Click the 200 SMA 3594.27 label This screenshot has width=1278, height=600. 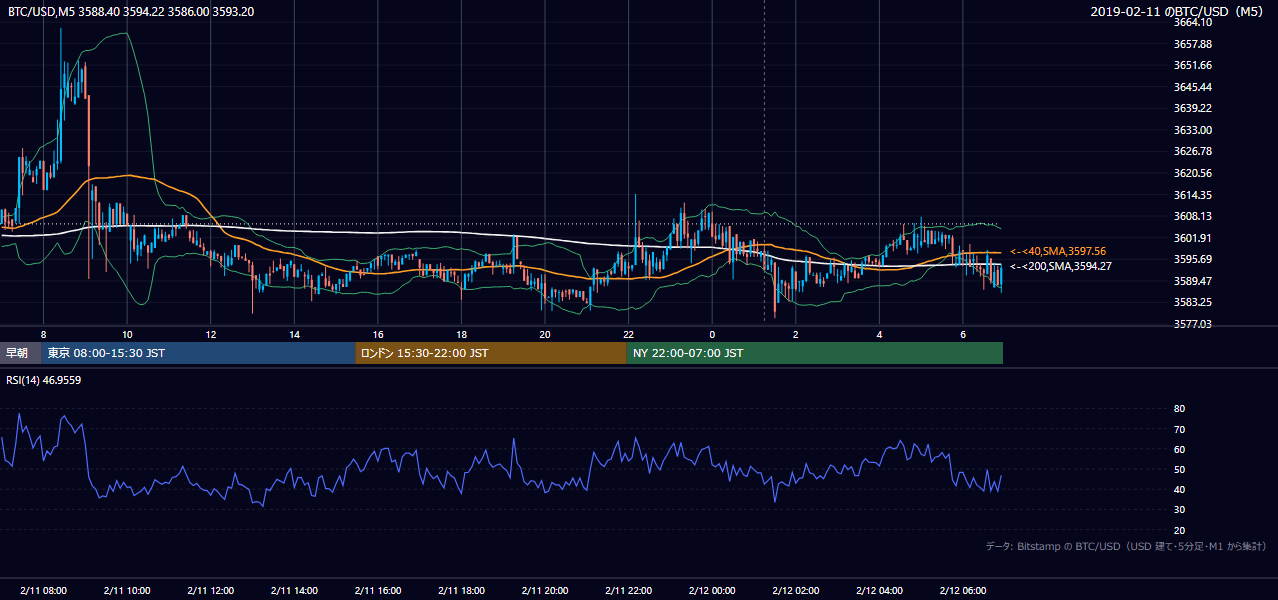pyautogui.click(x=1061, y=266)
